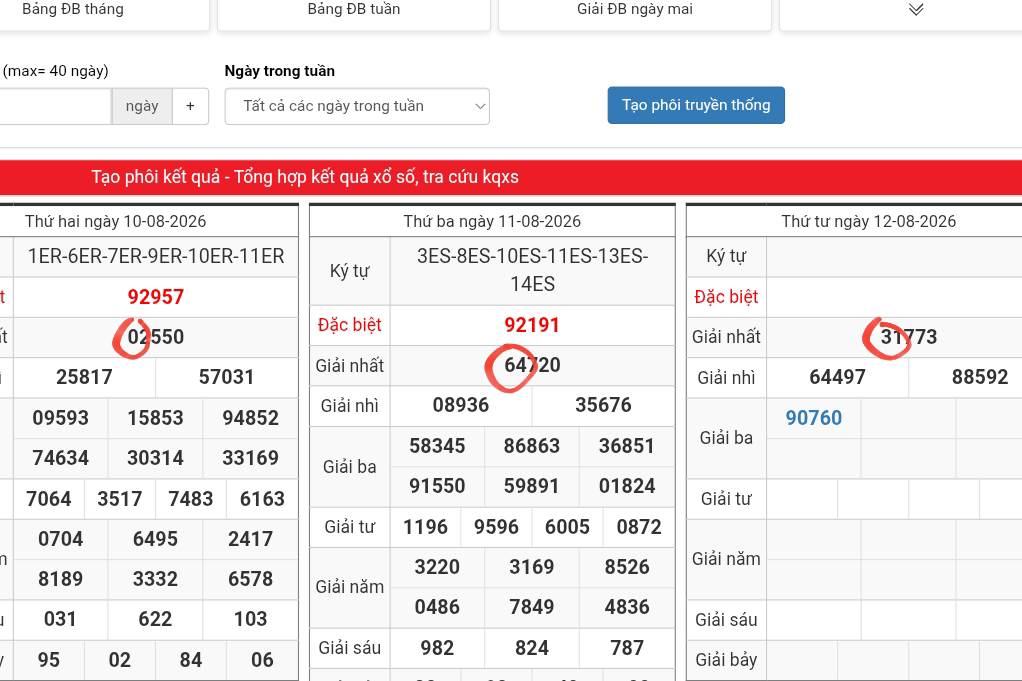This screenshot has width=1022, height=681.
Task: Click second prize number 35676
Action: (x=603, y=405)
